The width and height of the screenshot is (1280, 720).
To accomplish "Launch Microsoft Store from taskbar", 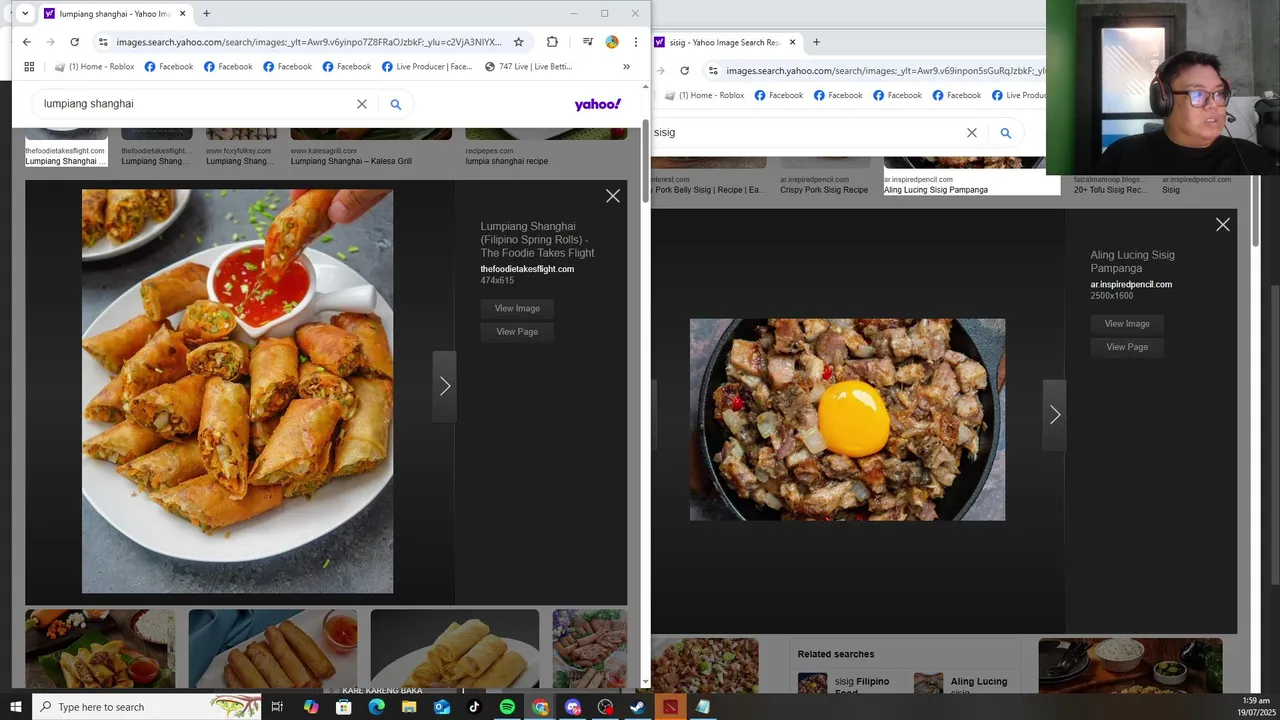I will (343, 707).
